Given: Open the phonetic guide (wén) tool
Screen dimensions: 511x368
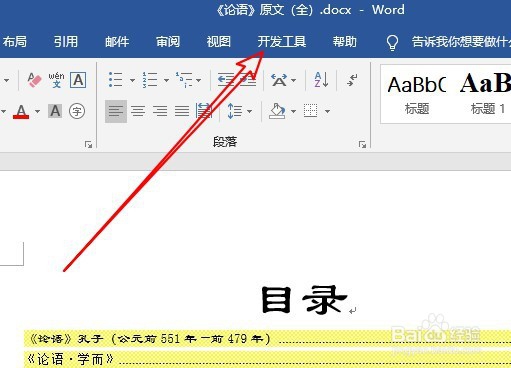Looking at the screenshot, I should (x=56, y=80).
